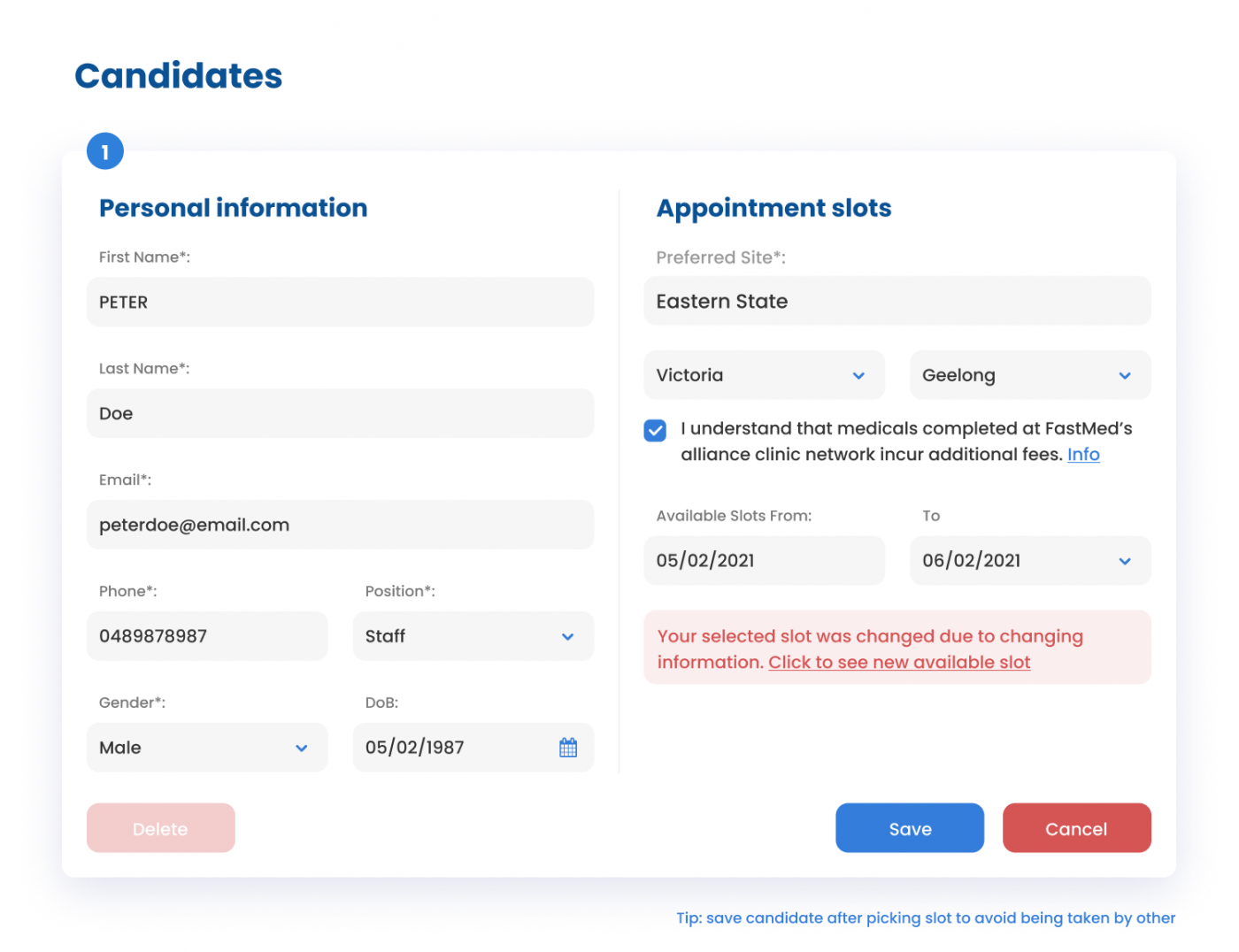The width and height of the screenshot is (1239, 952).
Task: Click the Geelong location dropdown chevron
Action: coord(1125,375)
